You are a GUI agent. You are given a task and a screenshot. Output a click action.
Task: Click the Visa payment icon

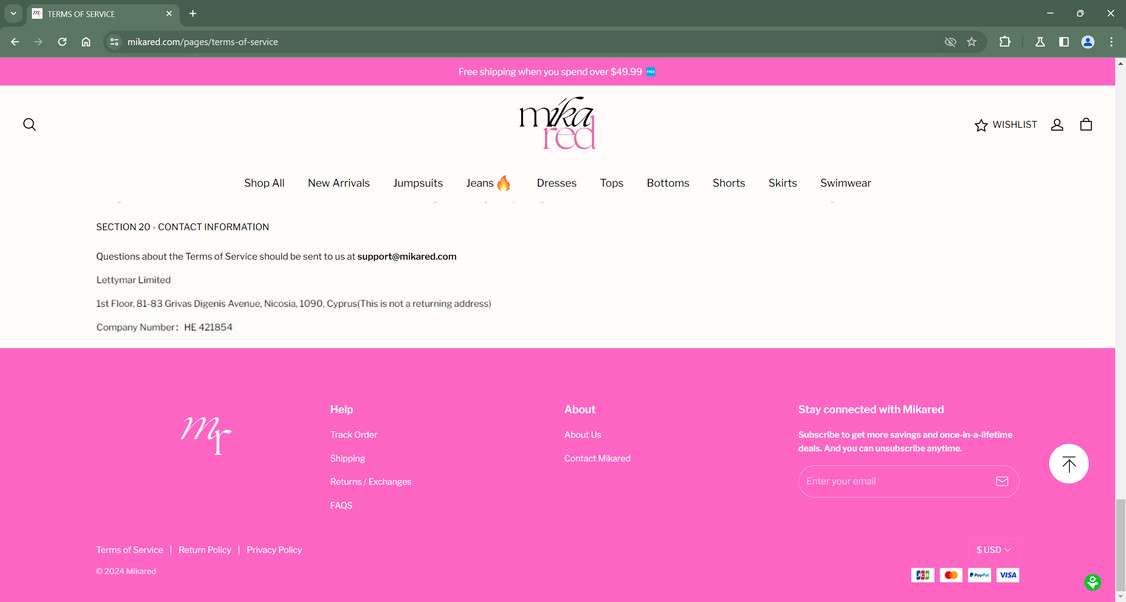(x=1007, y=575)
